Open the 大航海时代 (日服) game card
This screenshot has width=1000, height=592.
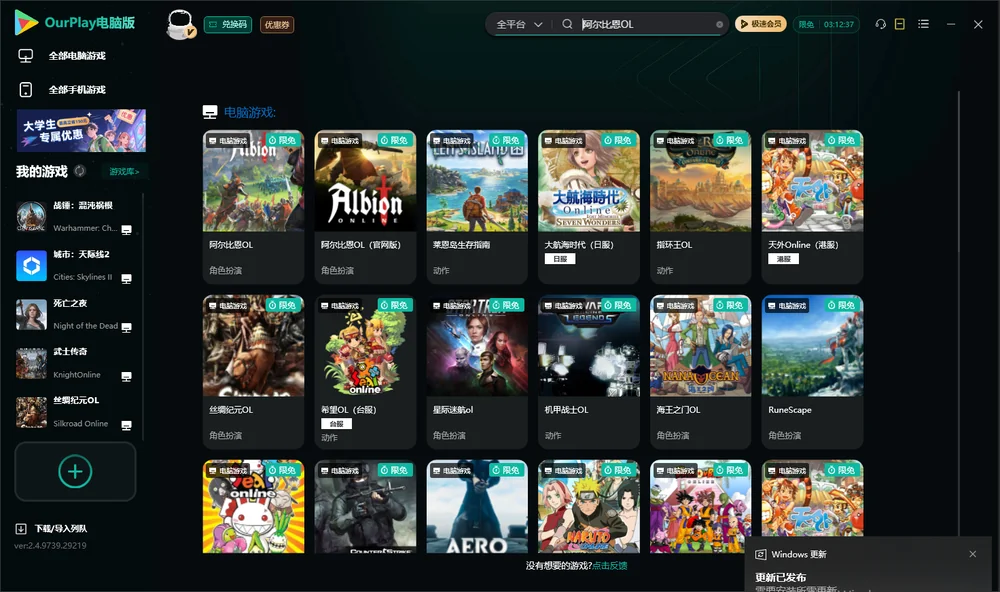tap(589, 207)
